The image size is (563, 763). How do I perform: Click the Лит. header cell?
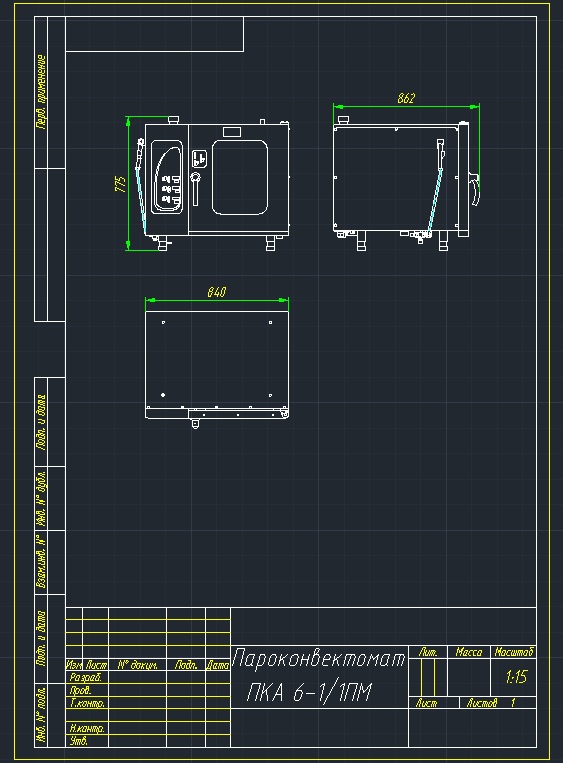(428, 652)
